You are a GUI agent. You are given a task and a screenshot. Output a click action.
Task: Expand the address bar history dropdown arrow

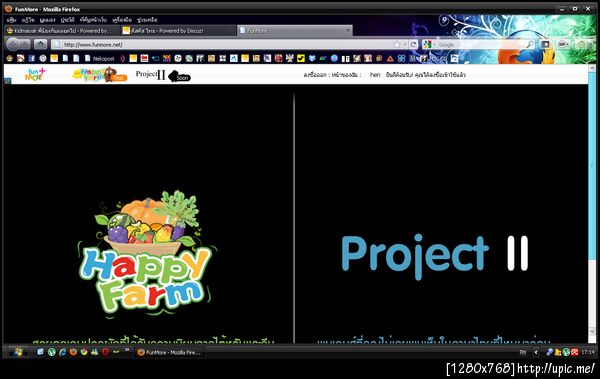(x=405, y=44)
